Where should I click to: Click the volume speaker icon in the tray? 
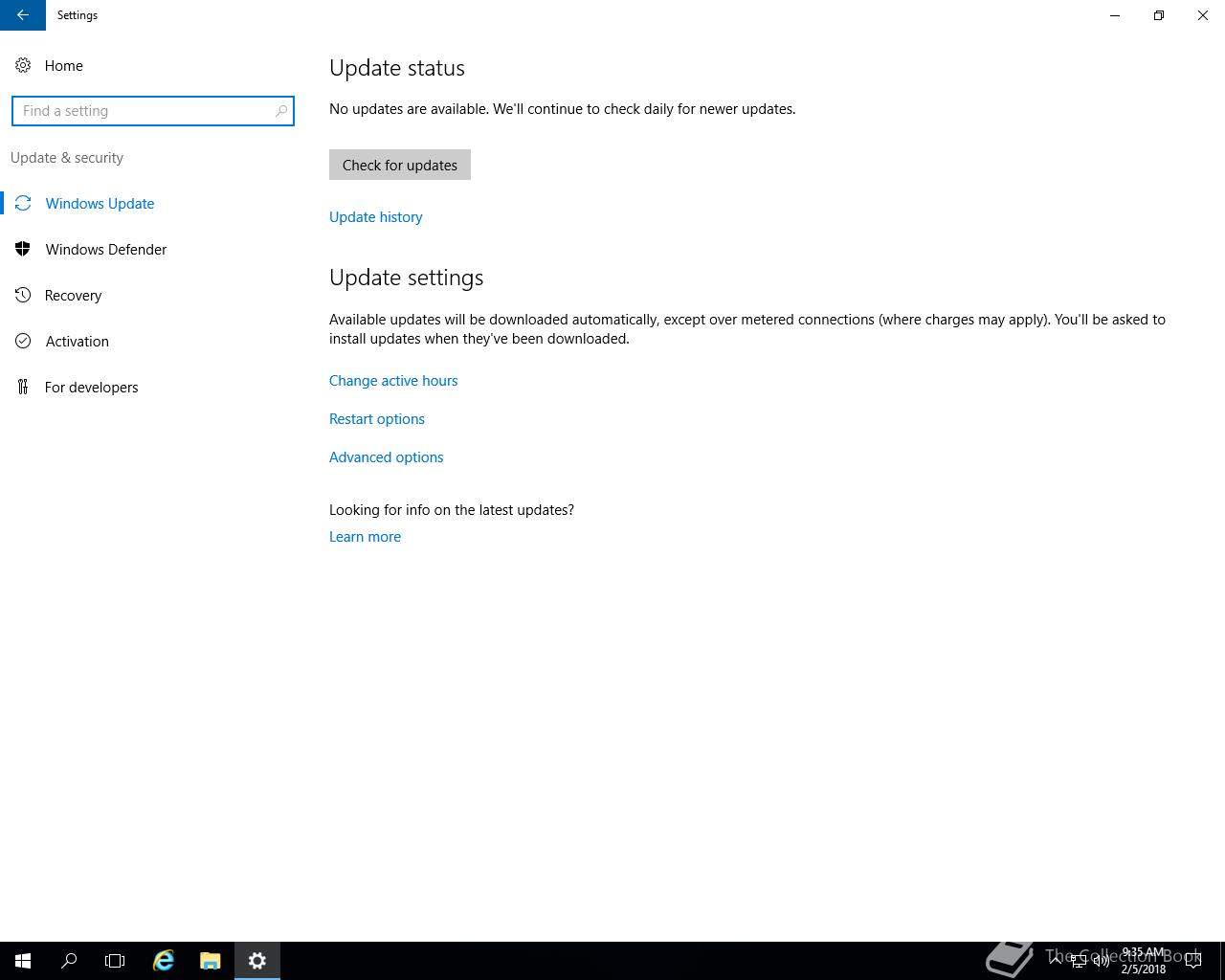(1101, 961)
